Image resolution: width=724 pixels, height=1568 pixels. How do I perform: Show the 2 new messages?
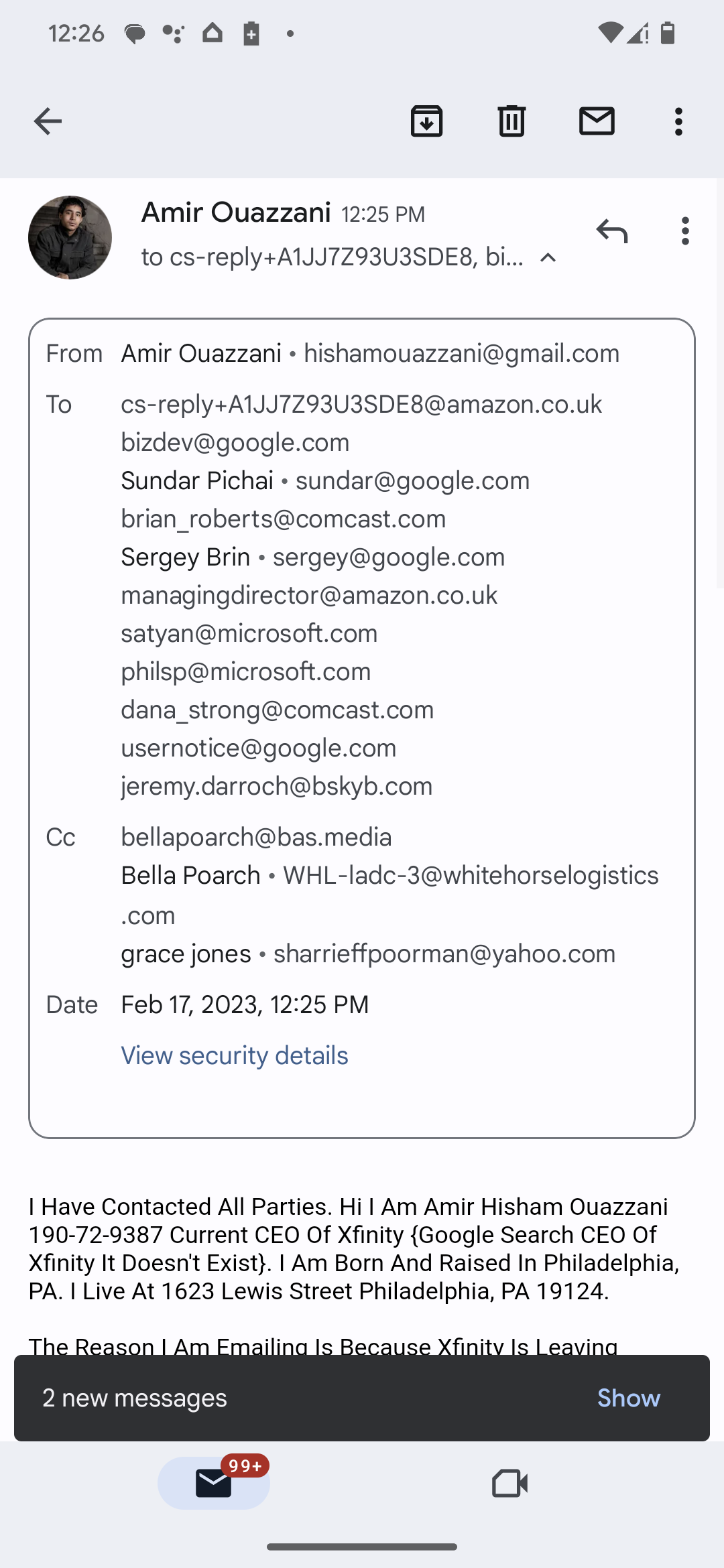628,1398
